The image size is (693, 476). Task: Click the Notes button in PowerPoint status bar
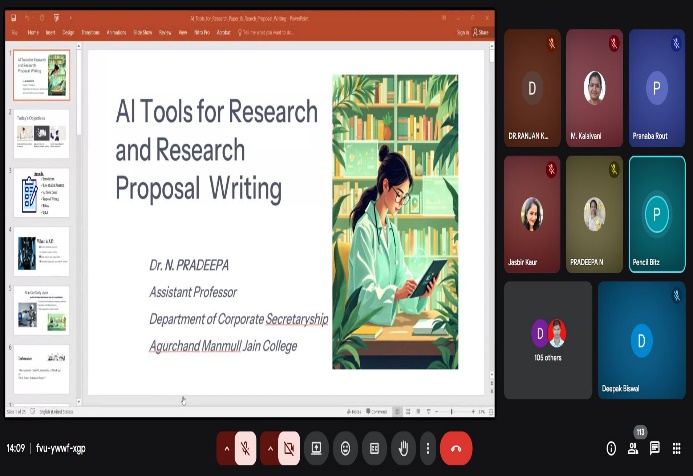[x=354, y=411]
